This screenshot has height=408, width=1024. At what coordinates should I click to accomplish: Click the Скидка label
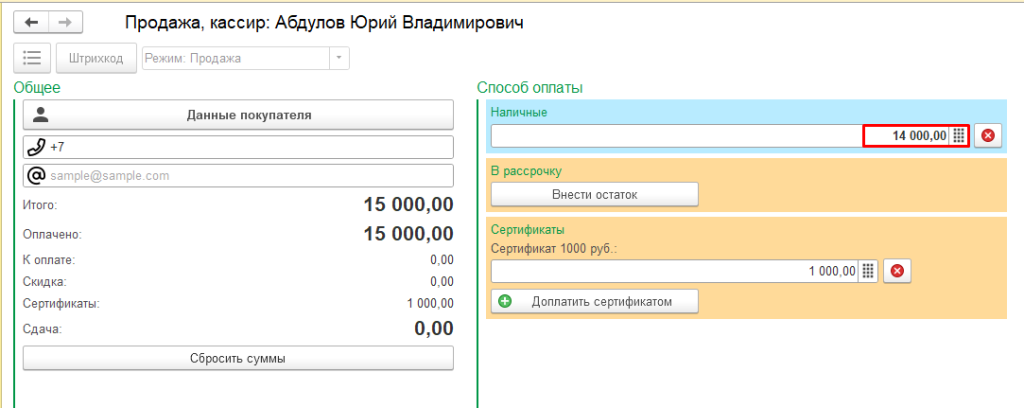[x=44, y=282]
